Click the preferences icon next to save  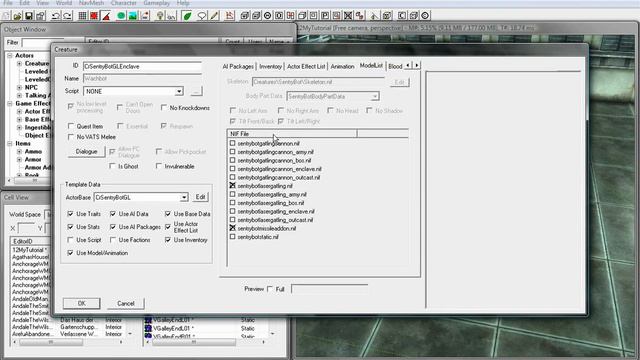[40, 16]
